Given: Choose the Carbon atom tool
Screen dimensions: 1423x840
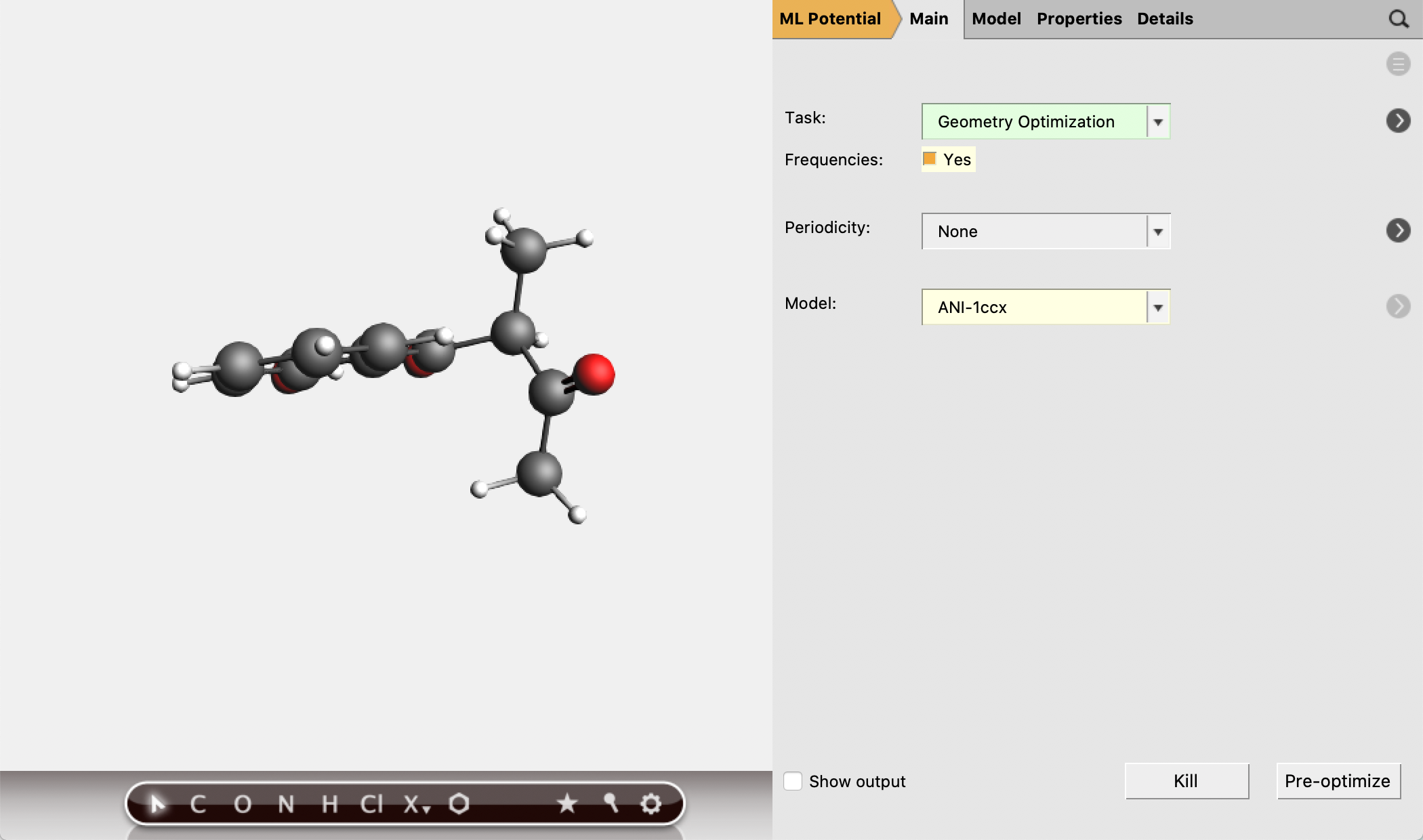Looking at the screenshot, I should [198, 804].
